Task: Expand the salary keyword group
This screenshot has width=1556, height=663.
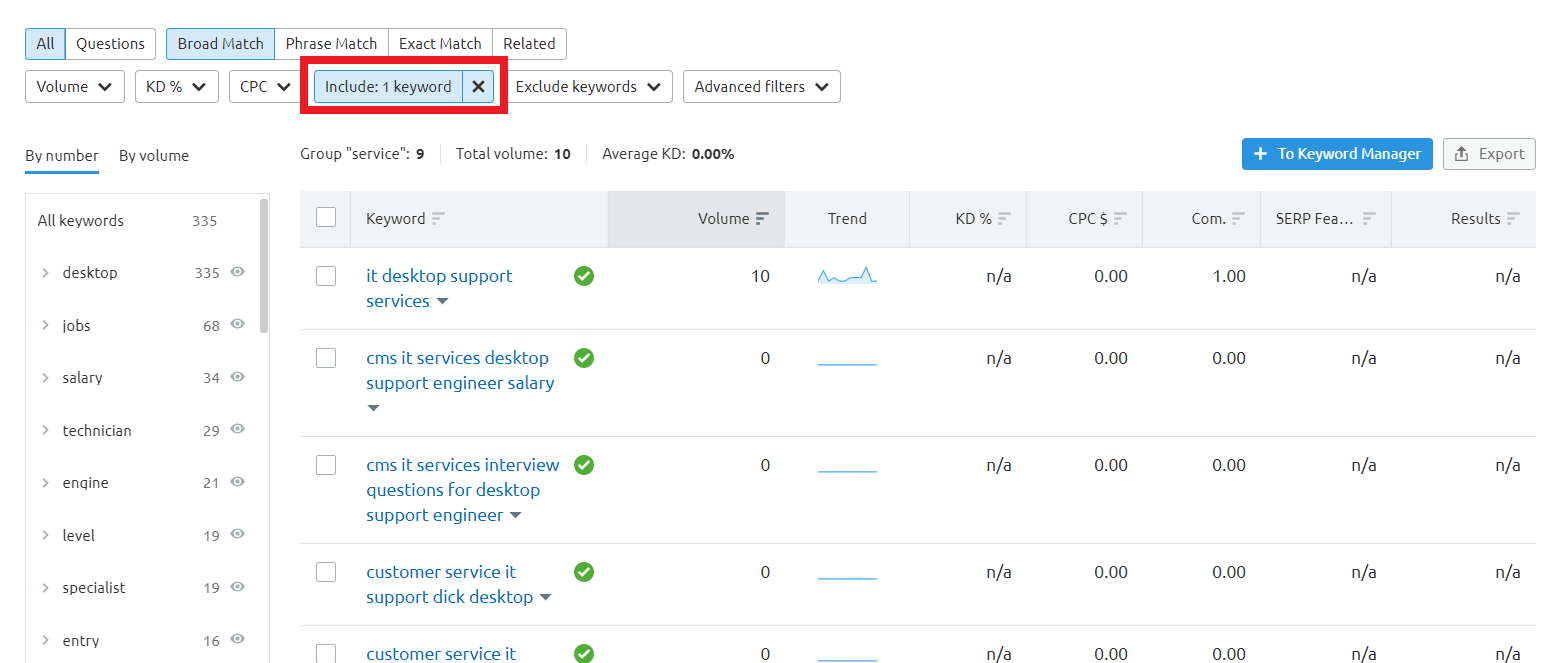Action: pos(45,378)
